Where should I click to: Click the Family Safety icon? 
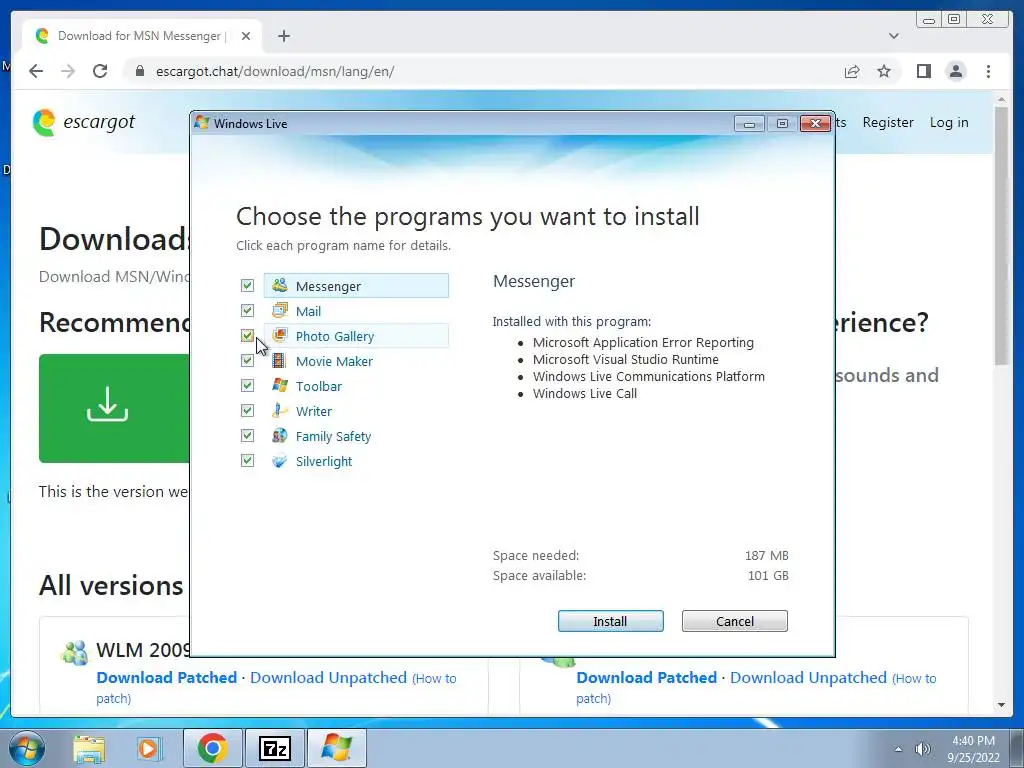pyautogui.click(x=280, y=436)
